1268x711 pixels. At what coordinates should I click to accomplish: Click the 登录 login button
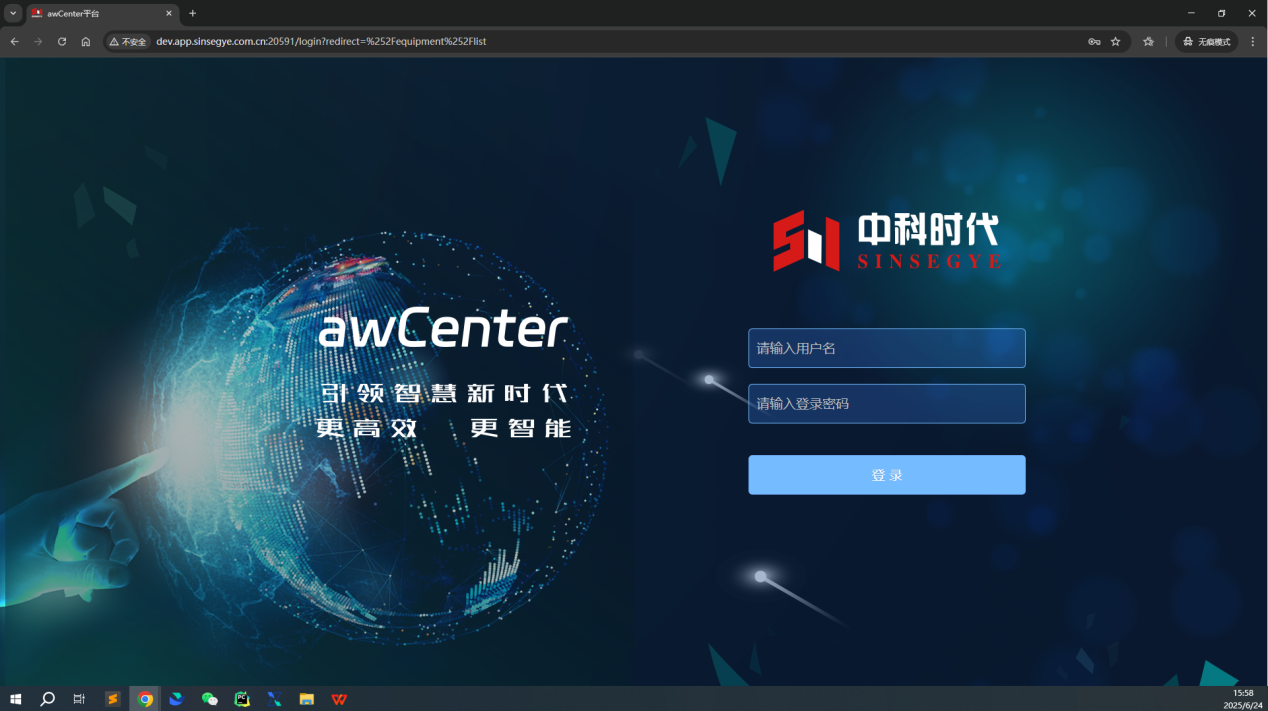tap(886, 475)
